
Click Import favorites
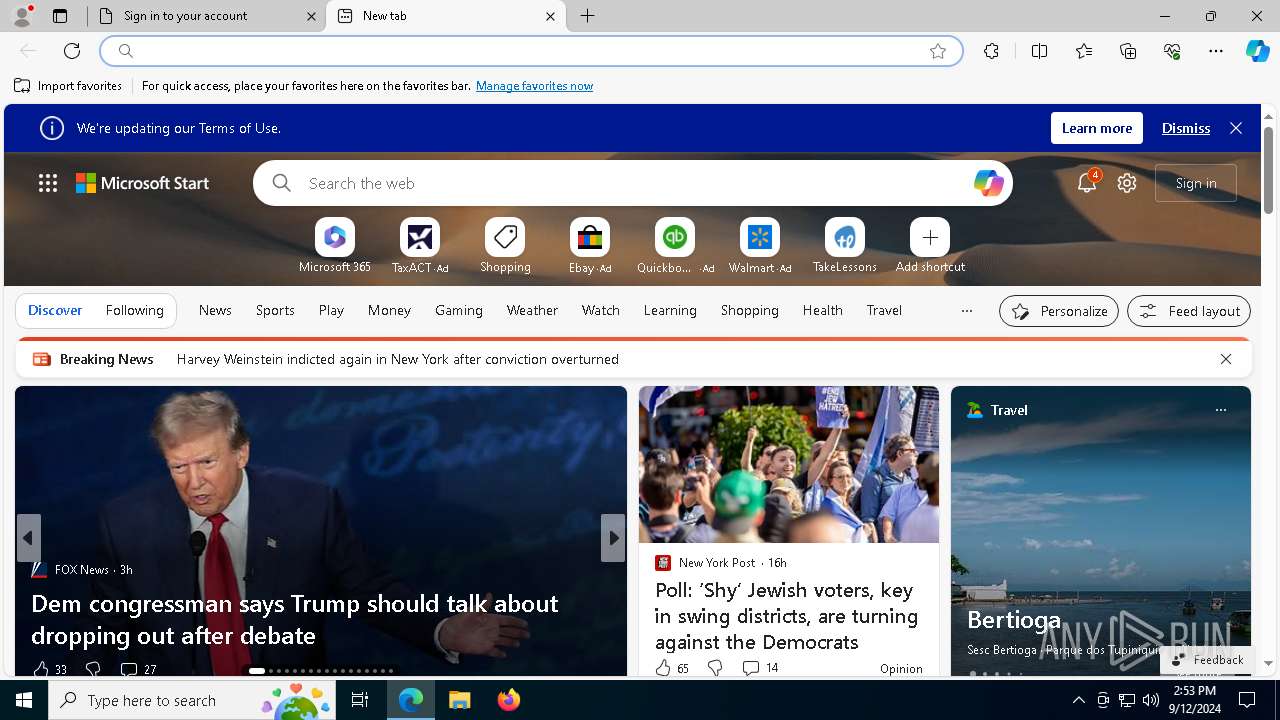(68, 86)
